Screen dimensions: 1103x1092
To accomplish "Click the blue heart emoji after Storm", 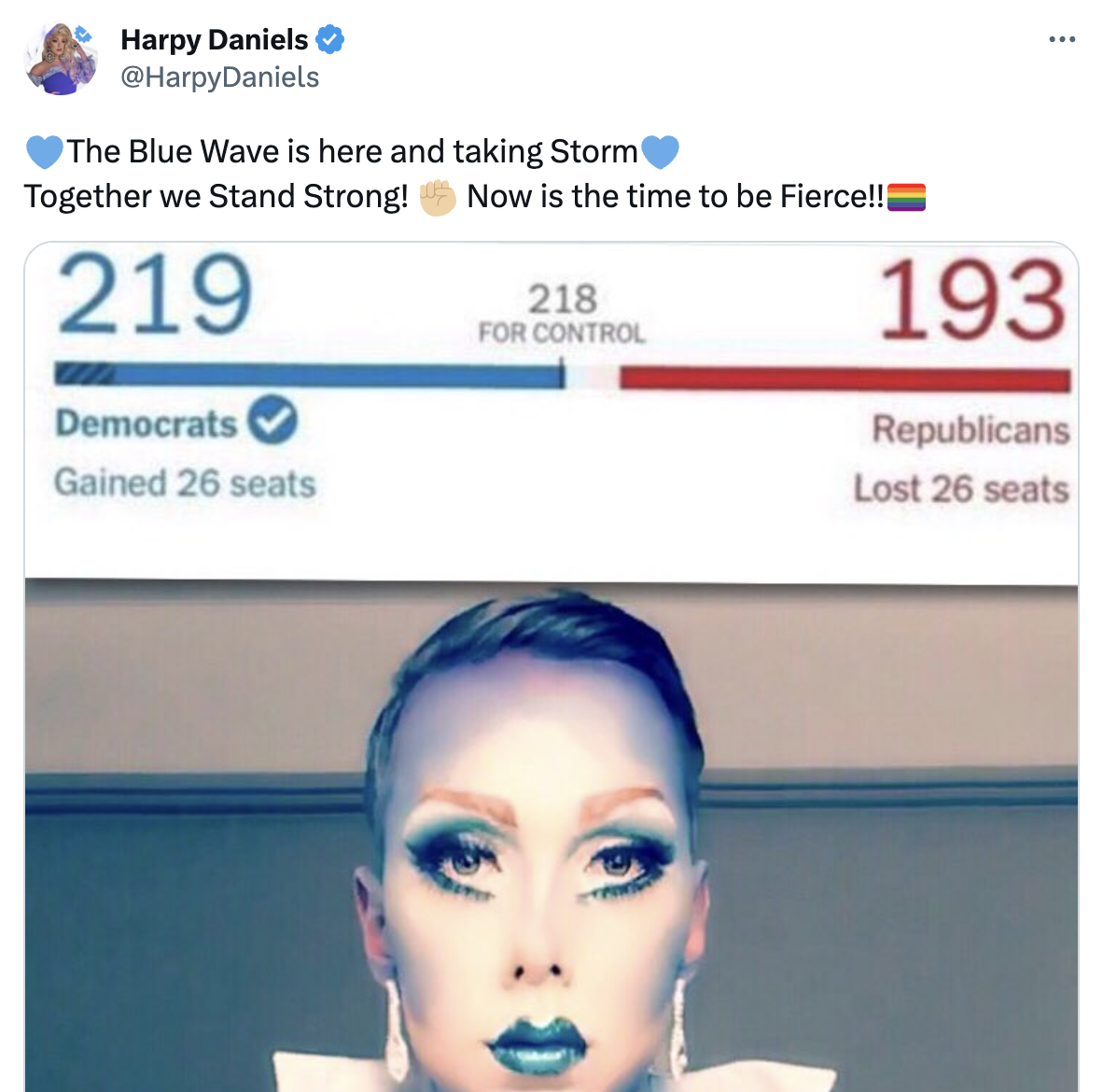I will (x=660, y=152).
